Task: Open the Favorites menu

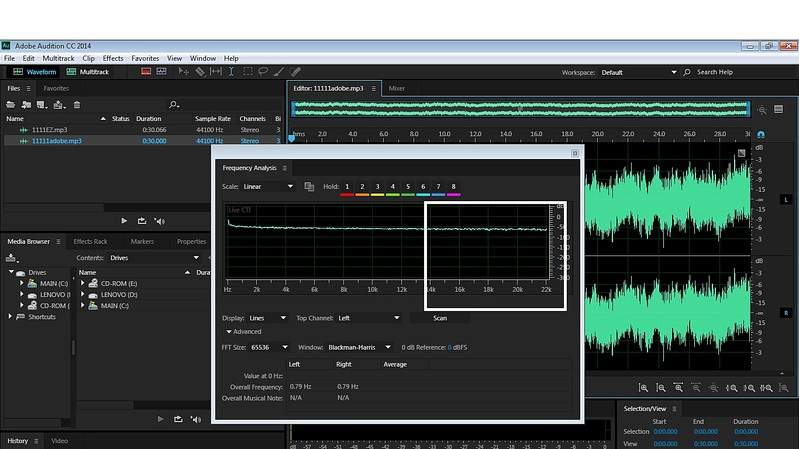Action: click(145, 59)
